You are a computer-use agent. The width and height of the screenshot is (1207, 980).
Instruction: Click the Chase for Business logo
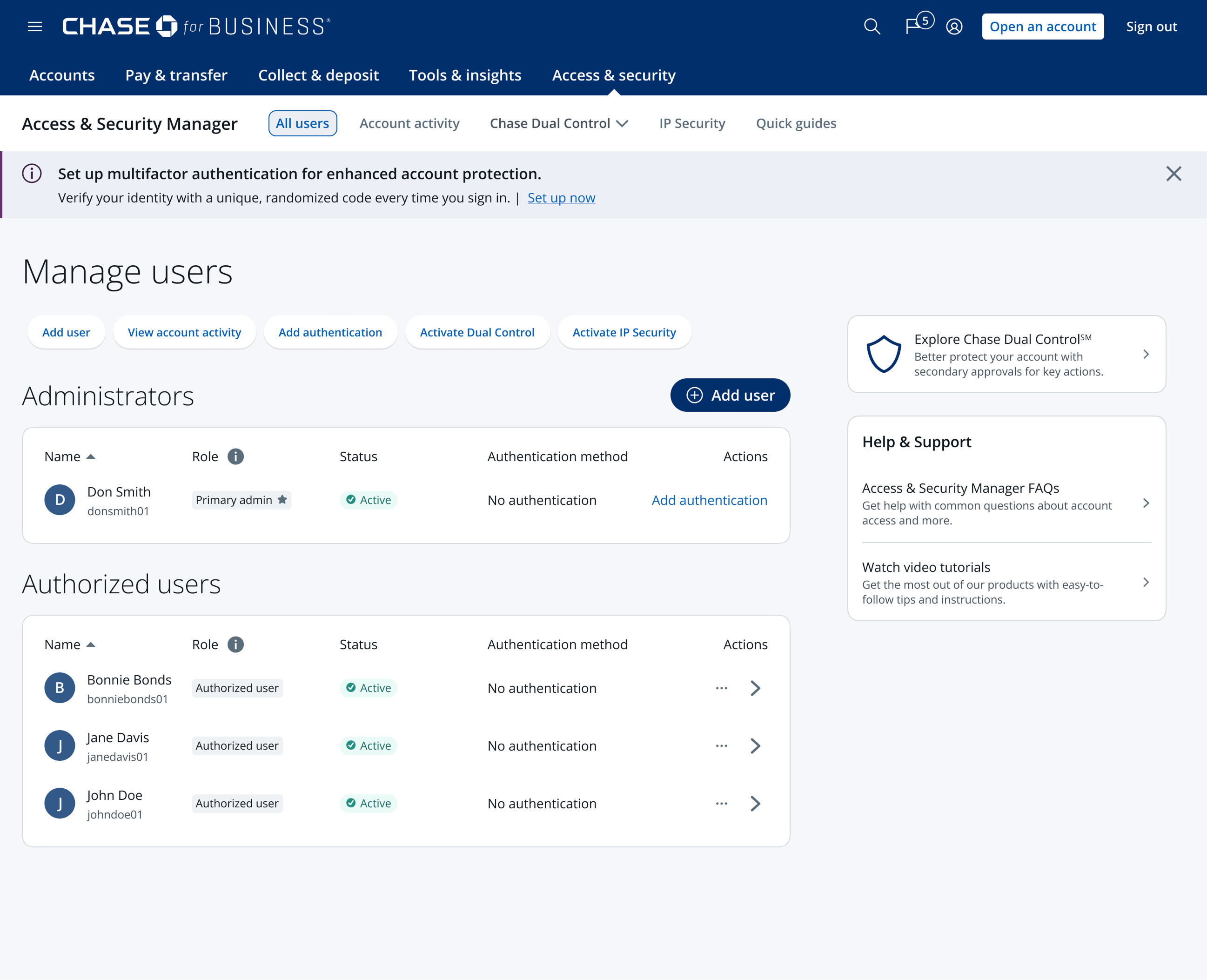click(196, 27)
